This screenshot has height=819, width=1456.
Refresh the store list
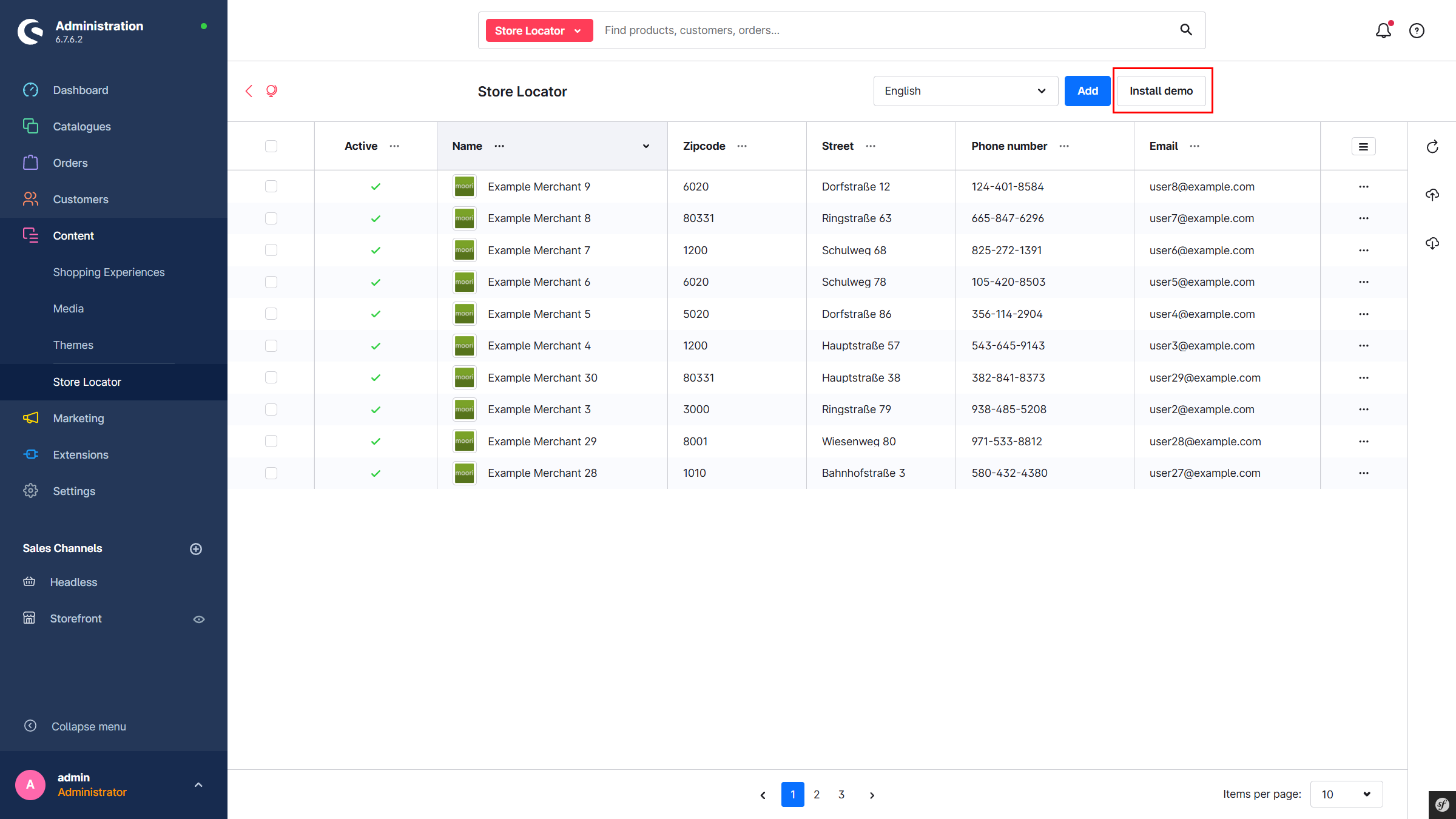(1432, 147)
